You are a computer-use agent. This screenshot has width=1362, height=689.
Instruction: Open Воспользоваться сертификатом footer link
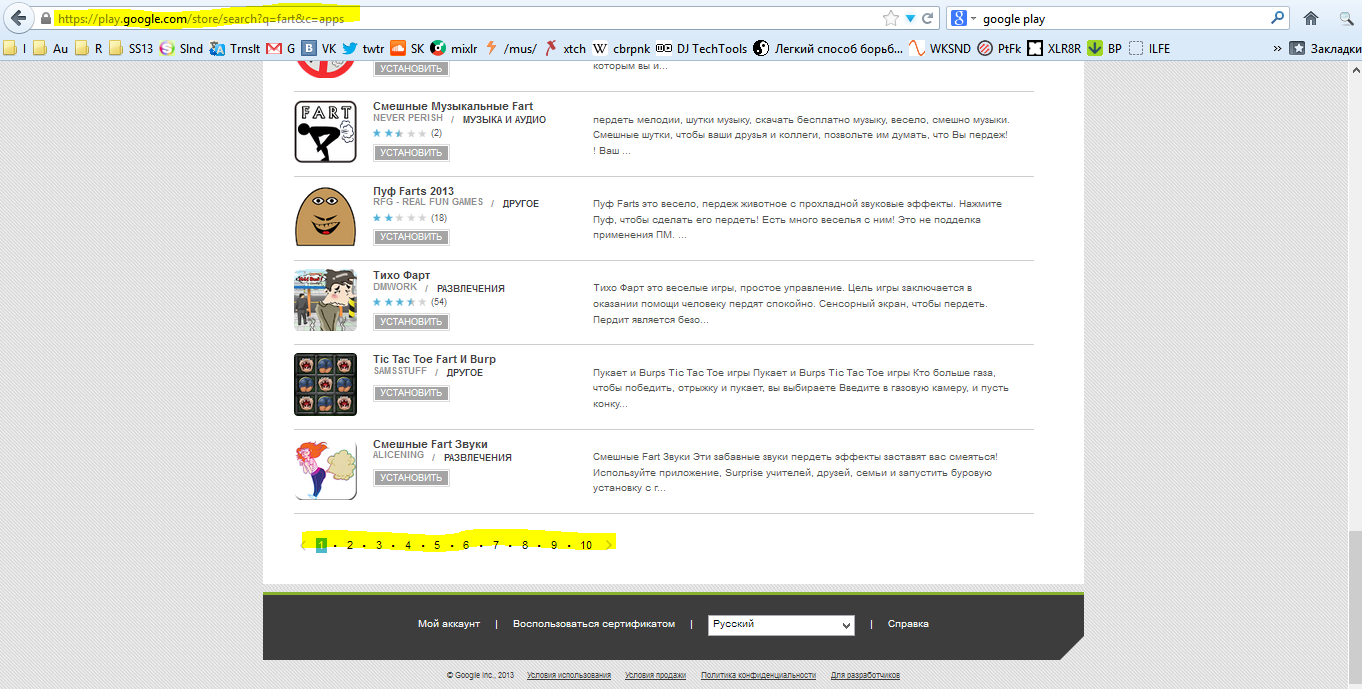[594, 624]
